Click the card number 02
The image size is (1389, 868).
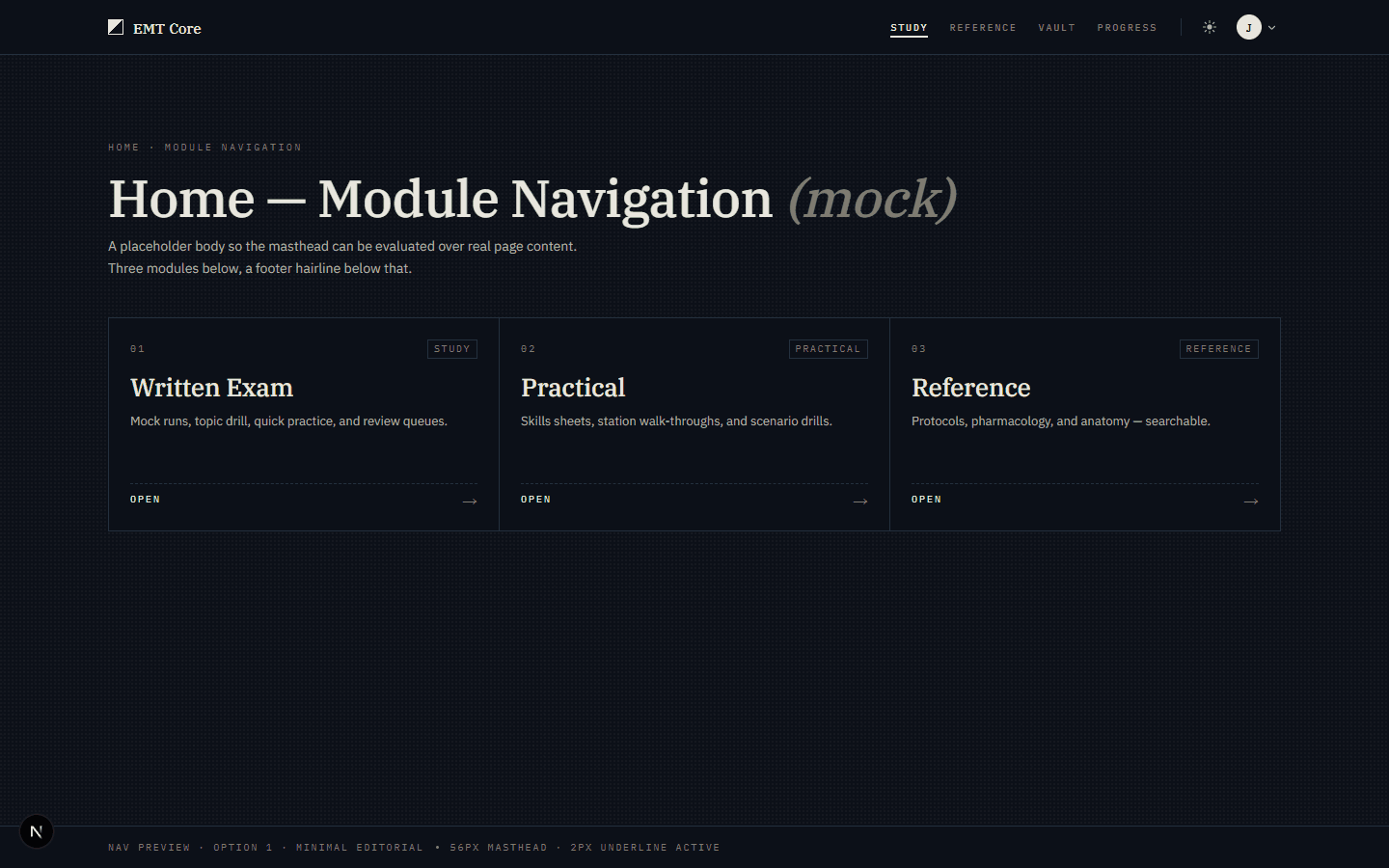click(528, 349)
